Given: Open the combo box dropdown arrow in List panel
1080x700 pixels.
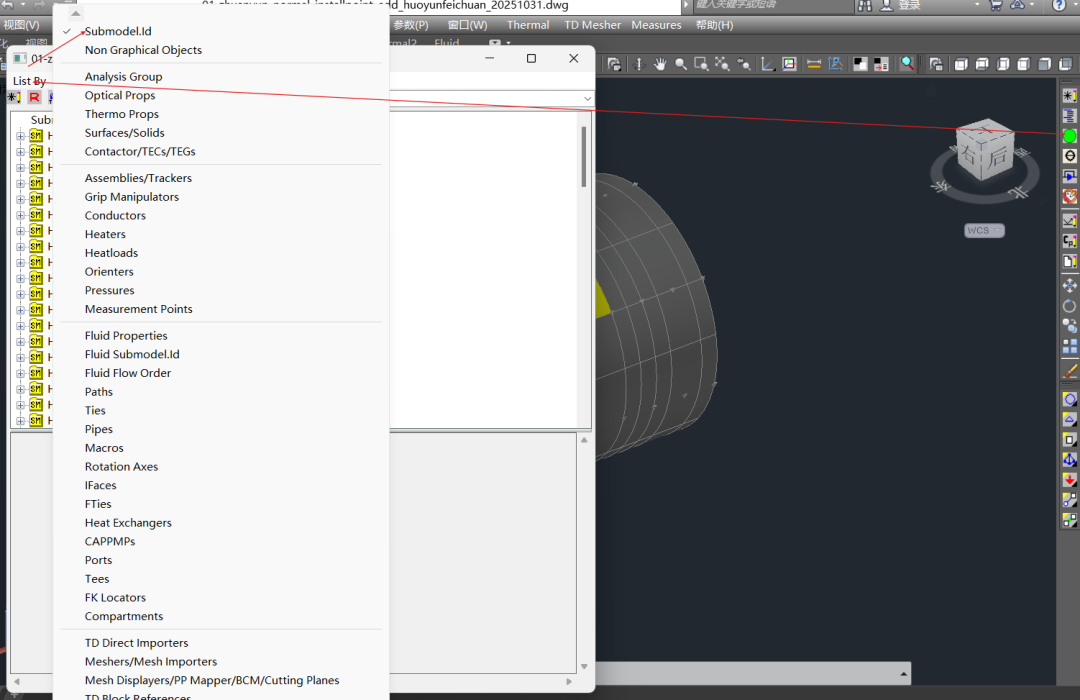Looking at the screenshot, I should [x=587, y=98].
